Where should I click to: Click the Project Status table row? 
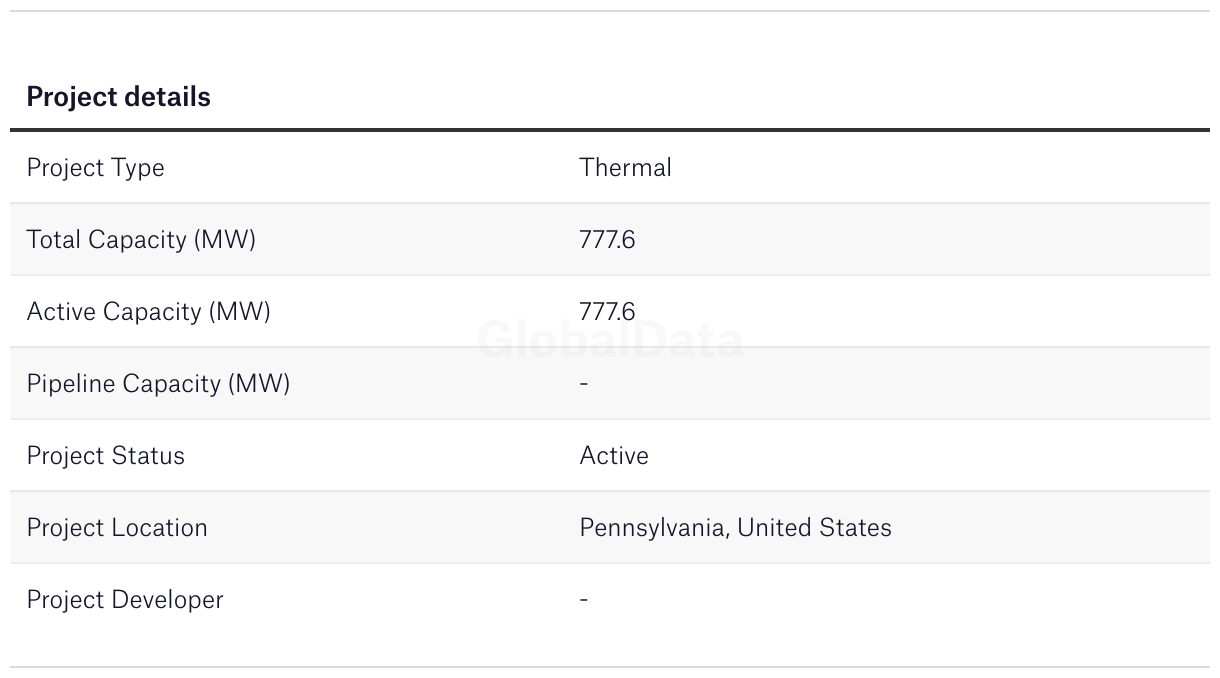(x=610, y=455)
